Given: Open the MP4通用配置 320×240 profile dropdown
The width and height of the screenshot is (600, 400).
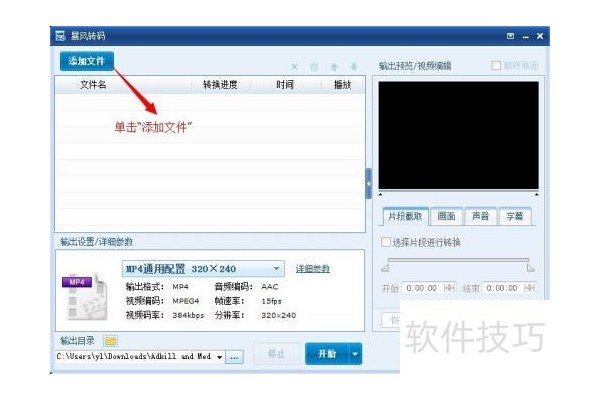Looking at the screenshot, I should 203,269.
